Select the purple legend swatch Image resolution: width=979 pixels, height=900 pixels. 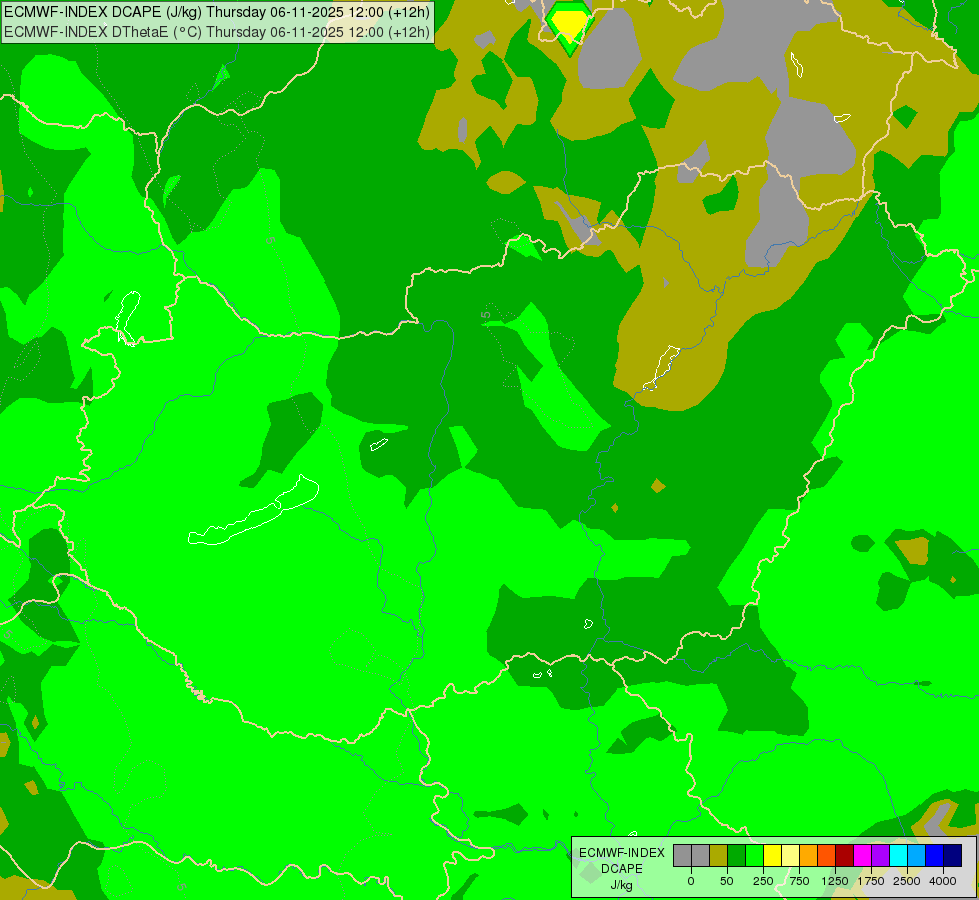881,856
